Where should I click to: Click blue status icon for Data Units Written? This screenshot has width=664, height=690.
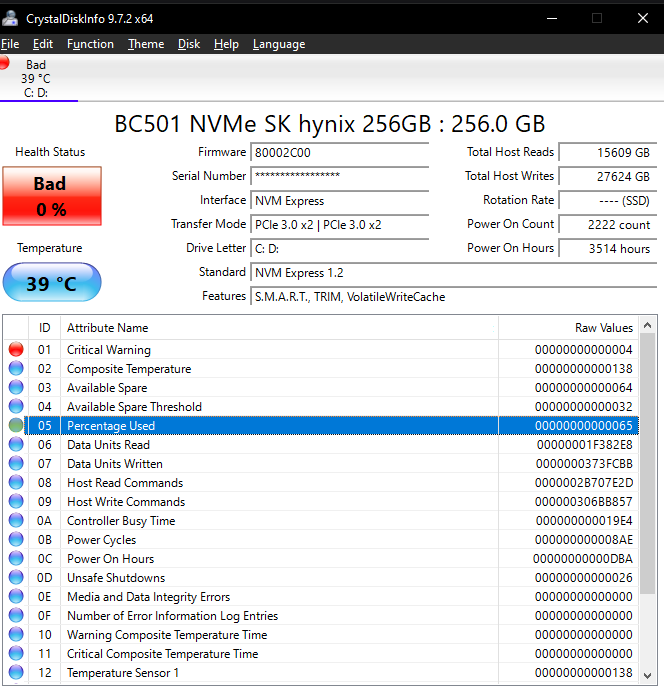point(16,463)
